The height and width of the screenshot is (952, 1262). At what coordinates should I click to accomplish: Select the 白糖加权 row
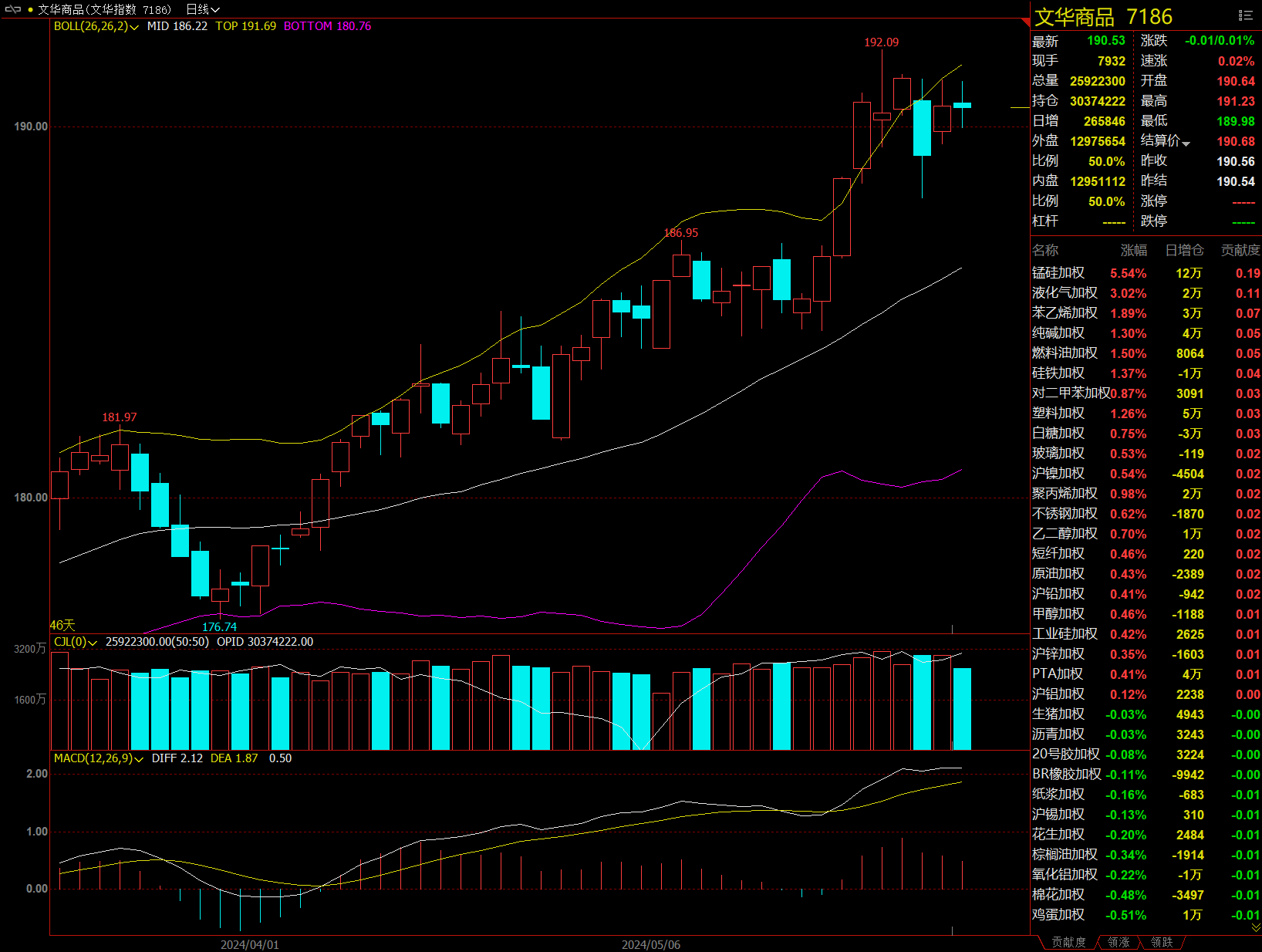pyautogui.click(x=1146, y=434)
